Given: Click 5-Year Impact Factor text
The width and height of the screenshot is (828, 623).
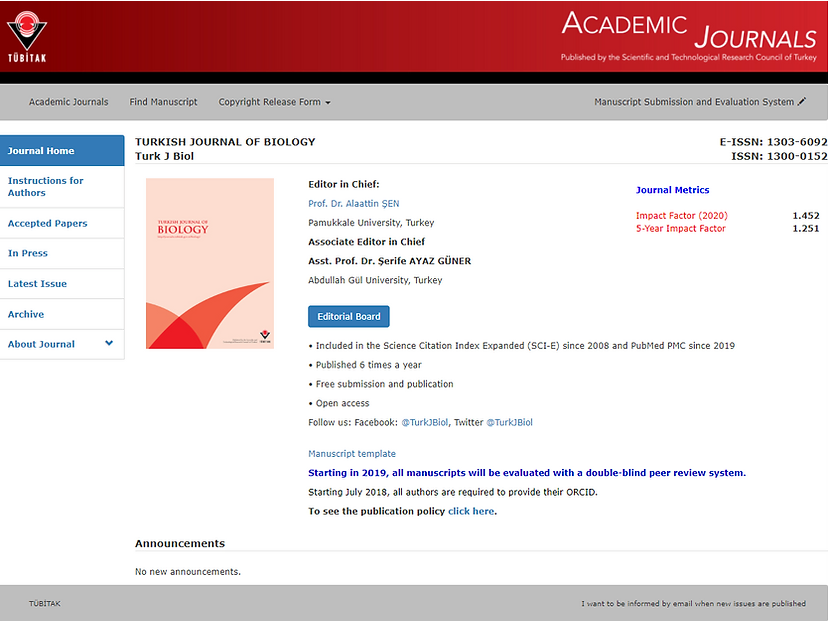Looking at the screenshot, I should [680, 229].
